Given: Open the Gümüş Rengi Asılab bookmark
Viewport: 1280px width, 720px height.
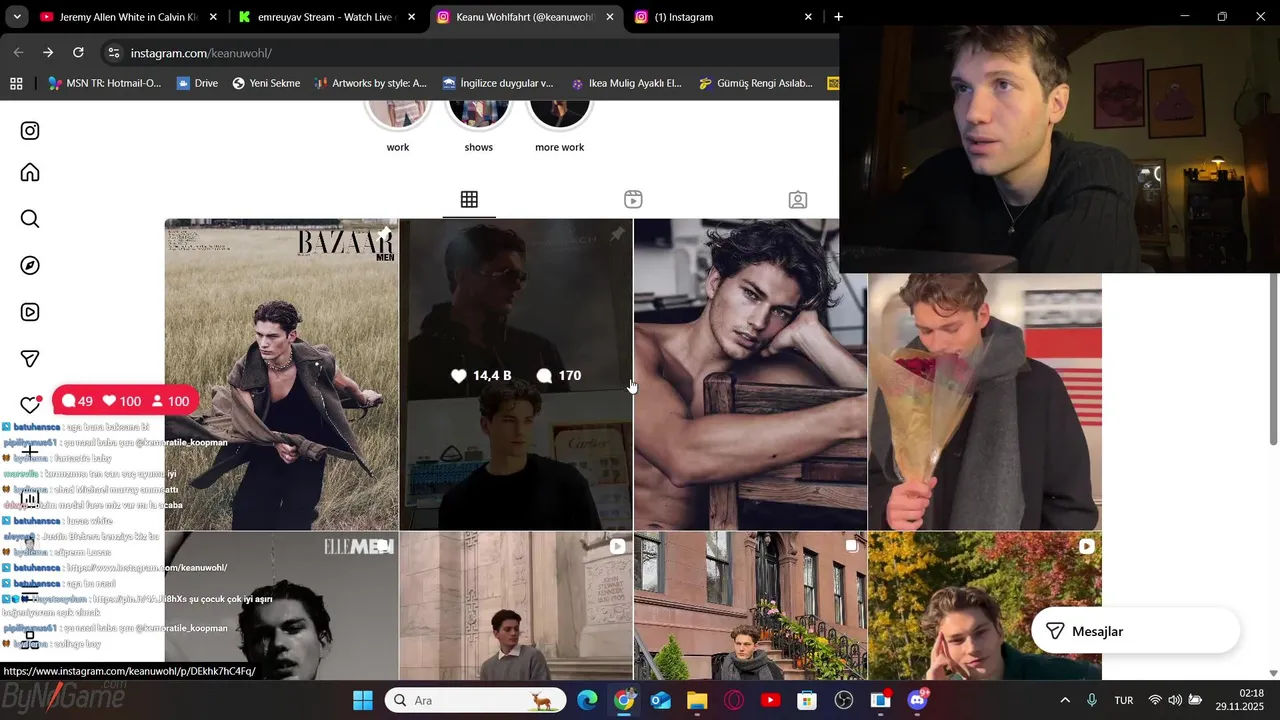Looking at the screenshot, I should tap(755, 83).
